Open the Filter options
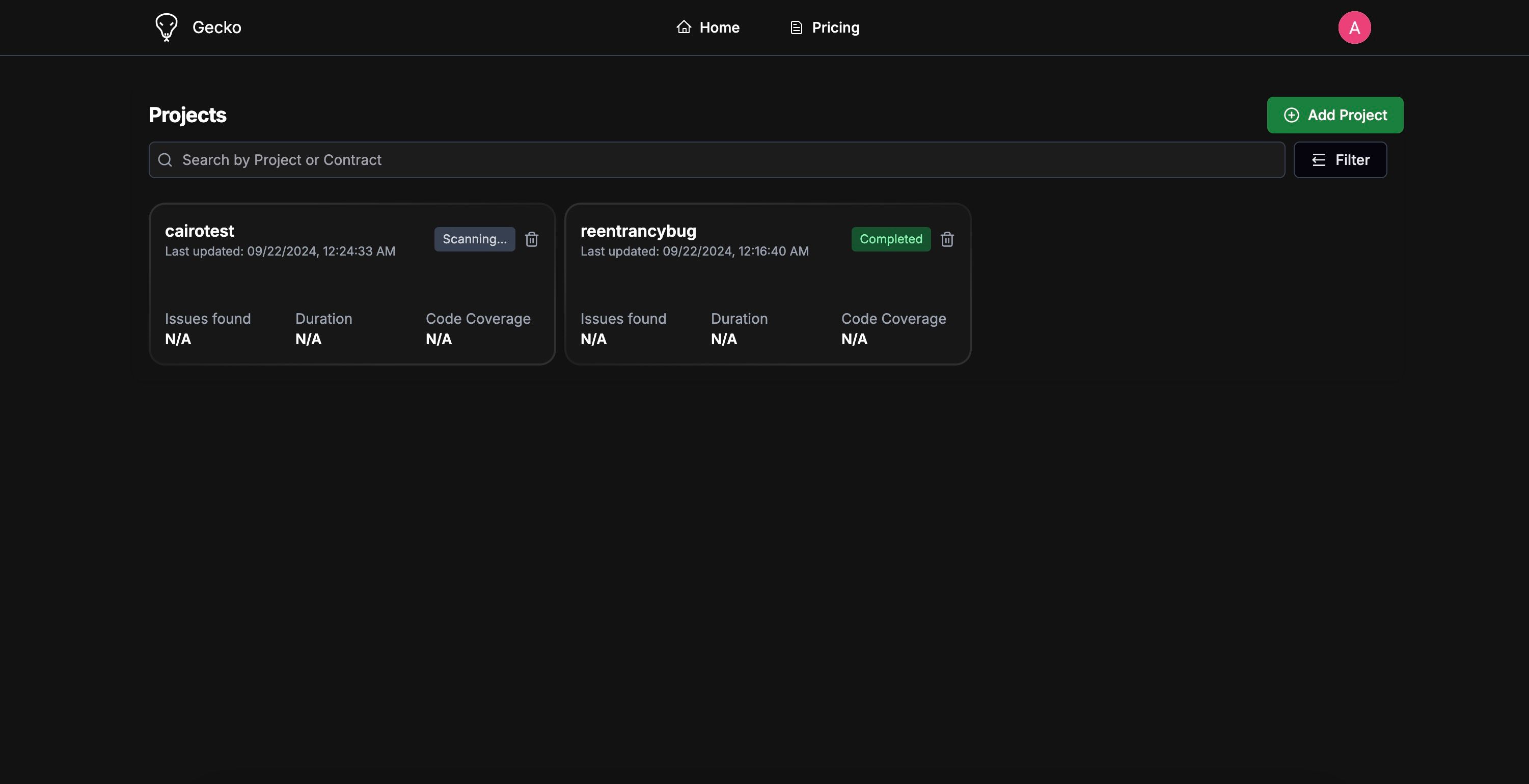Image resolution: width=1529 pixels, height=784 pixels. click(x=1340, y=160)
